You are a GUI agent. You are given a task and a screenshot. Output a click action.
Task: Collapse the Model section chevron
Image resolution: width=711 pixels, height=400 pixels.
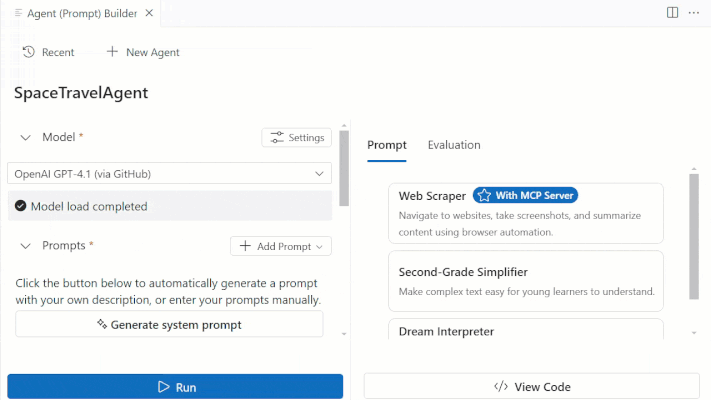[x=25, y=137]
